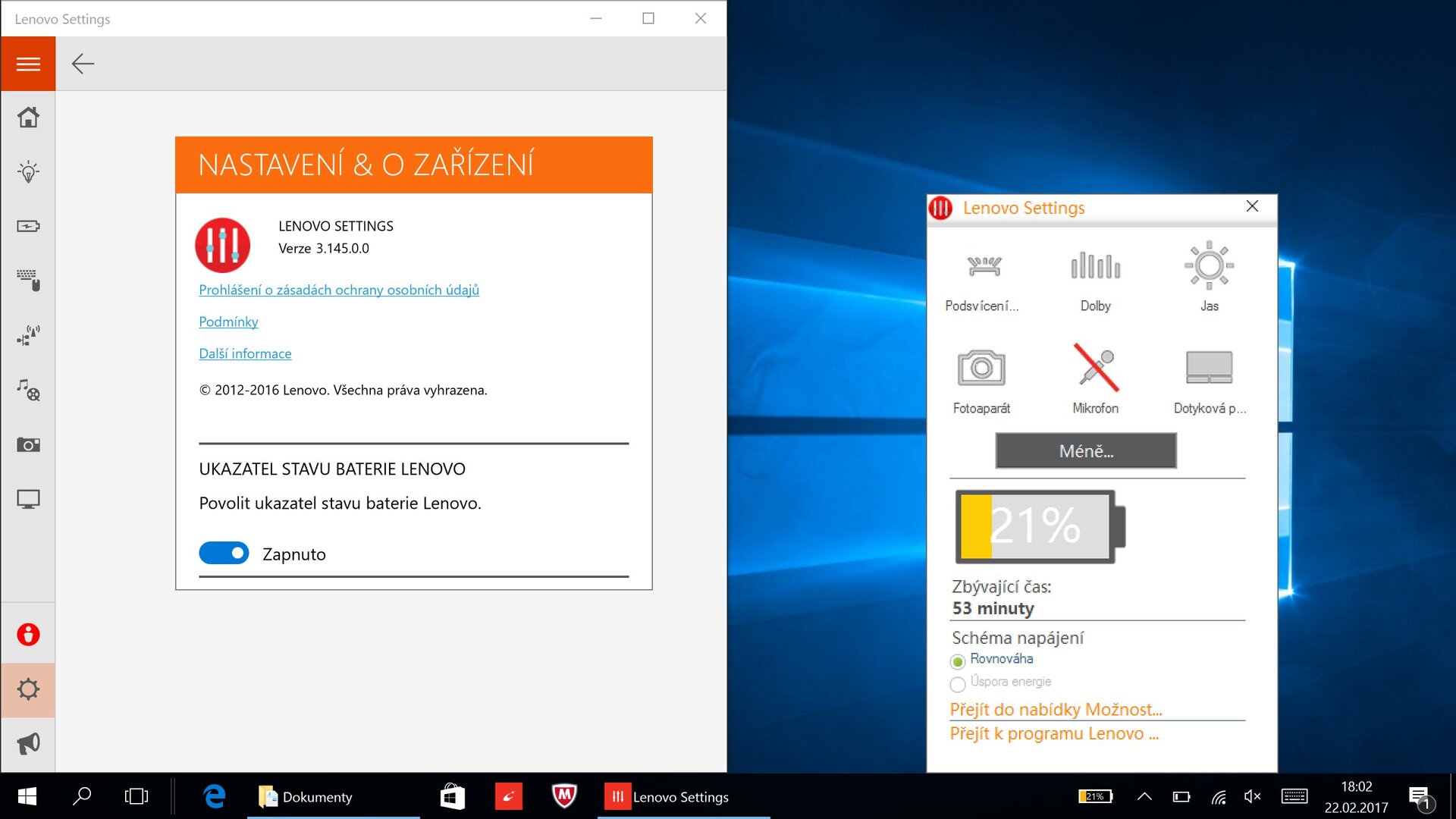The height and width of the screenshot is (819, 1456).
Task: Click the Fotoaparát camera icon
Action: pos(981,369)
